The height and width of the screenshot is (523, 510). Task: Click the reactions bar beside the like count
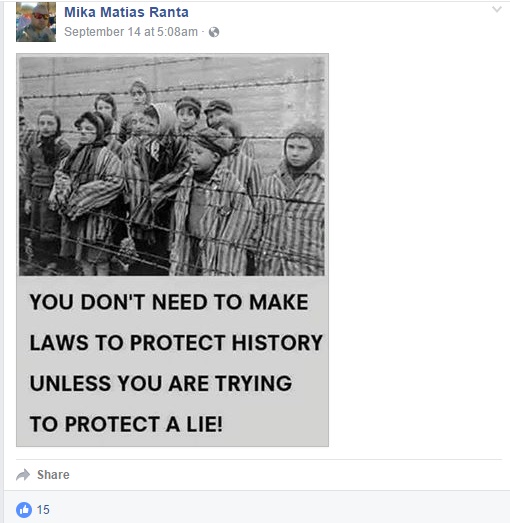pos(33,510)
